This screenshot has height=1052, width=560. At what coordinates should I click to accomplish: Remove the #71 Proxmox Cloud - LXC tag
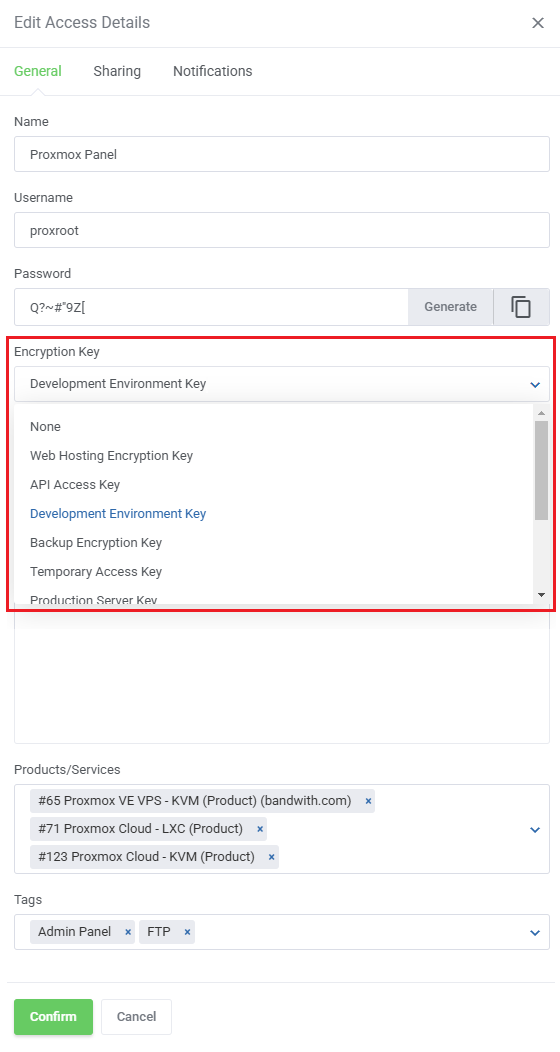pos(260,829)
